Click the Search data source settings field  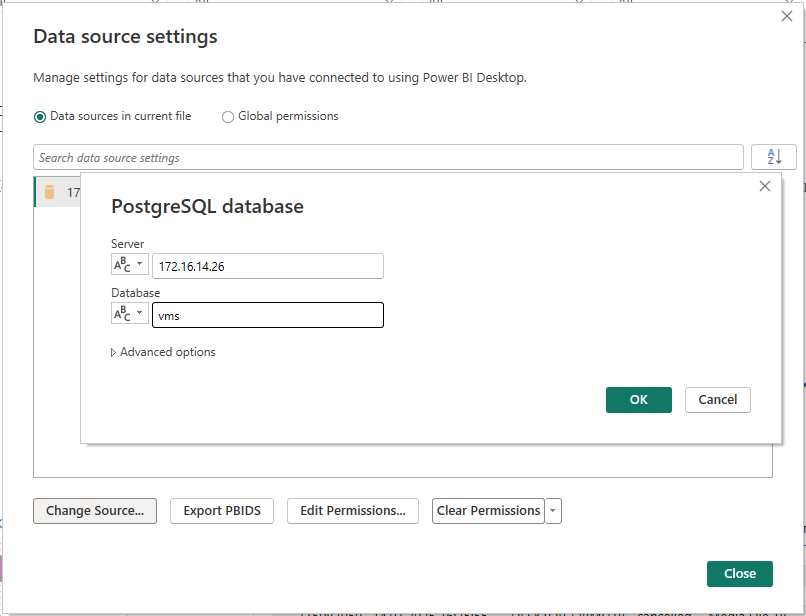coord(388,157)
